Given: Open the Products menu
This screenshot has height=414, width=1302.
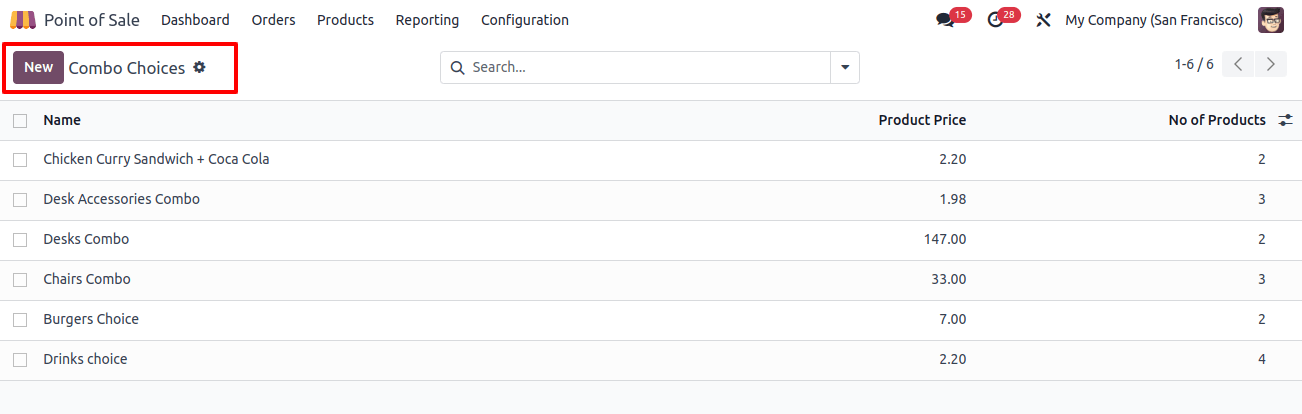Looking at the screenshot, I should [x=345, y=20].
